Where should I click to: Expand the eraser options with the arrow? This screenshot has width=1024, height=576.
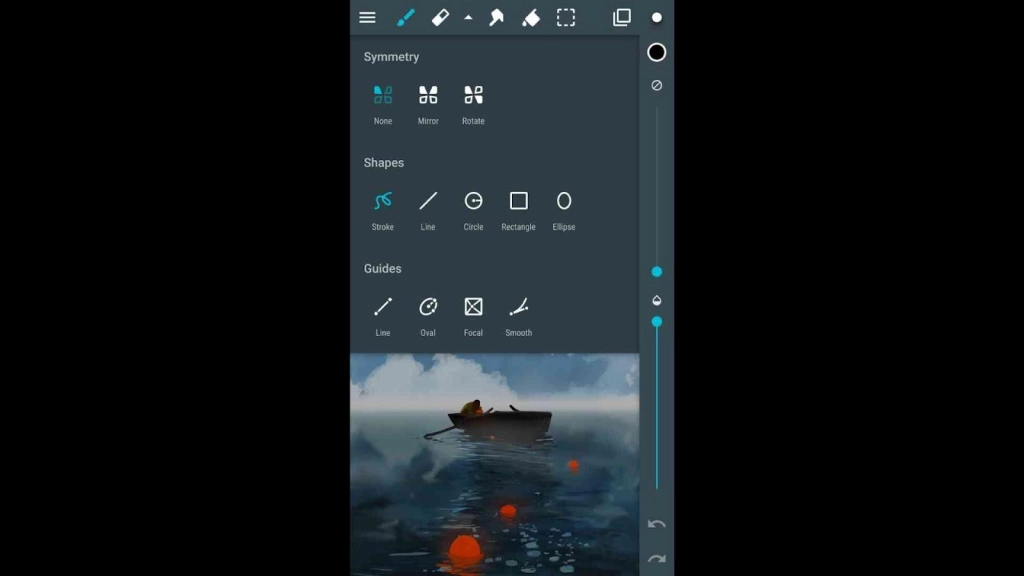[x=468, y=17]
